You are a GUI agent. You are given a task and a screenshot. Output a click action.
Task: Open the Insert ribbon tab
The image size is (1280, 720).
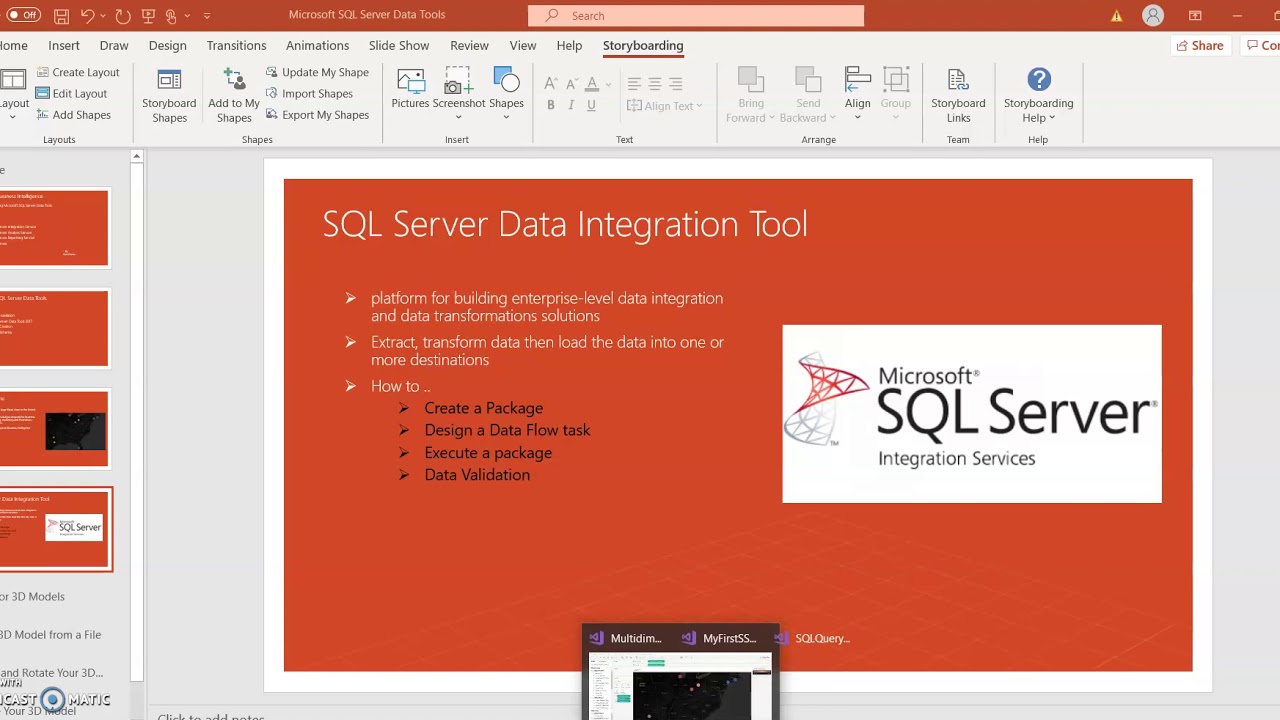64,45
